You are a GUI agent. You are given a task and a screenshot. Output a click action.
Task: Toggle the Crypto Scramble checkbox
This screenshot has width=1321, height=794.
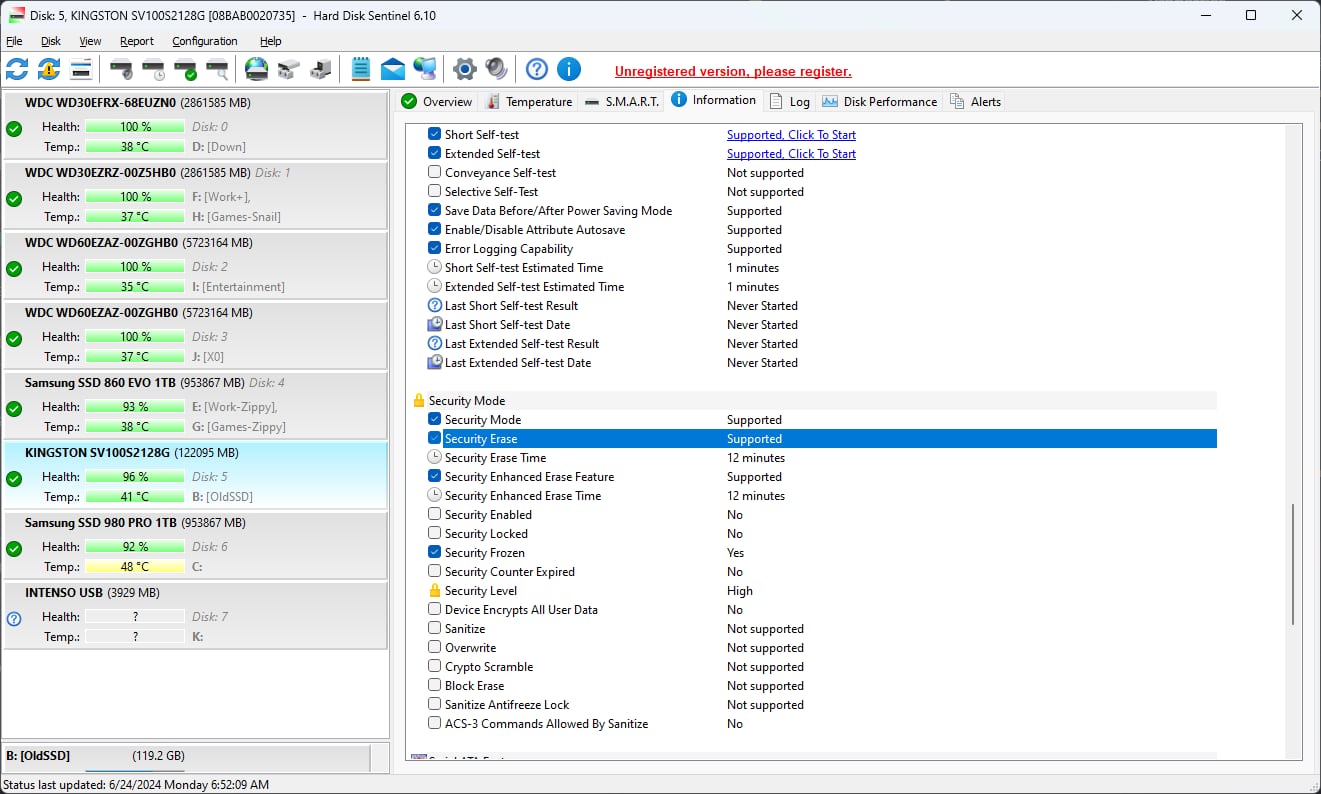(434, 667)
